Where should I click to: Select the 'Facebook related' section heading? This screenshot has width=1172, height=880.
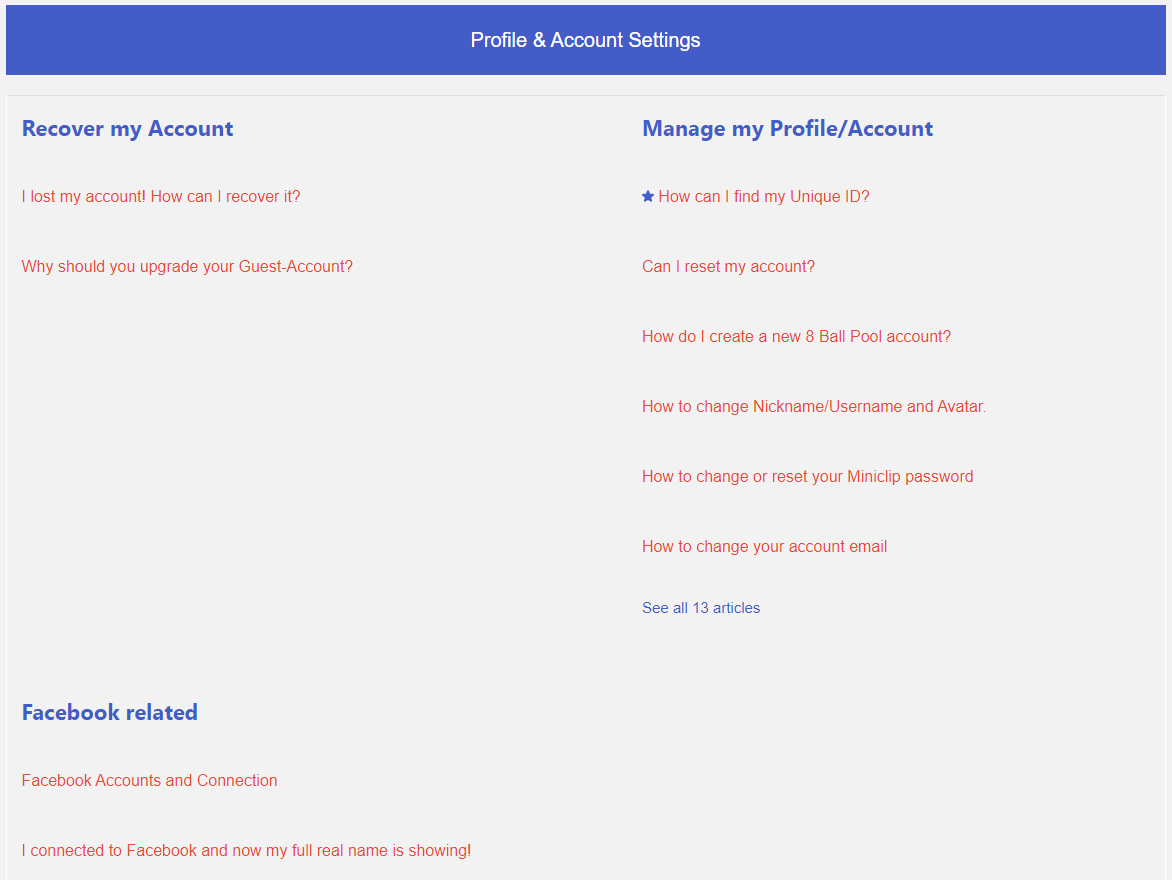click(110, 713)
